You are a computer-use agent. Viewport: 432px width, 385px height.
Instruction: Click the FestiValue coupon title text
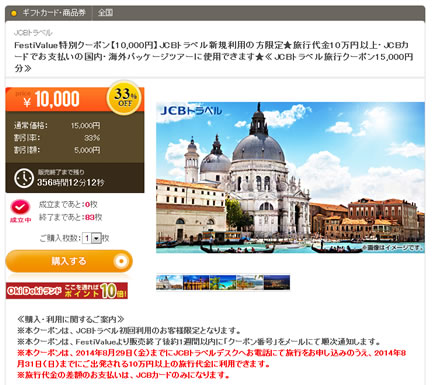click(x=214, y=57)
